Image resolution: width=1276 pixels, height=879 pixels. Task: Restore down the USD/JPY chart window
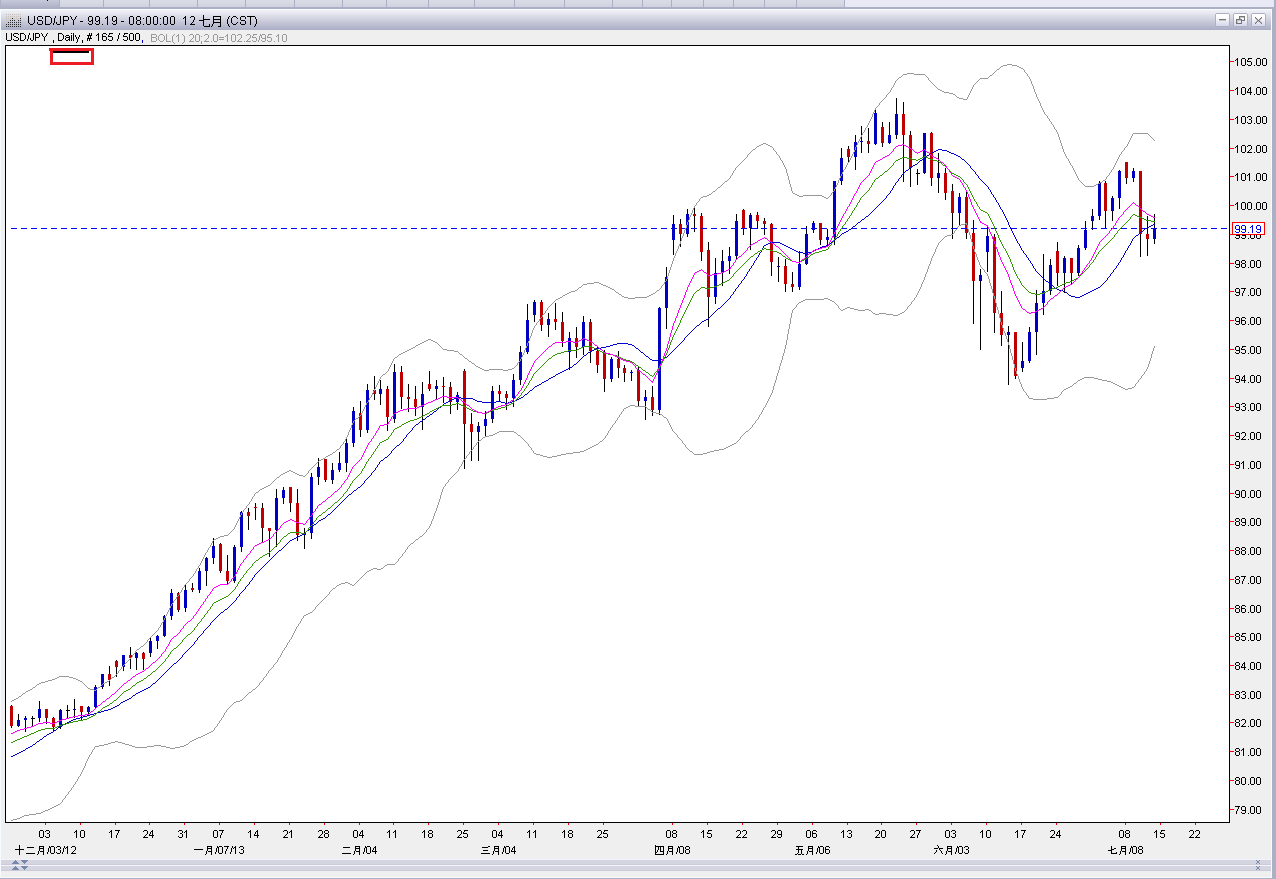(x=1240, y=20)
